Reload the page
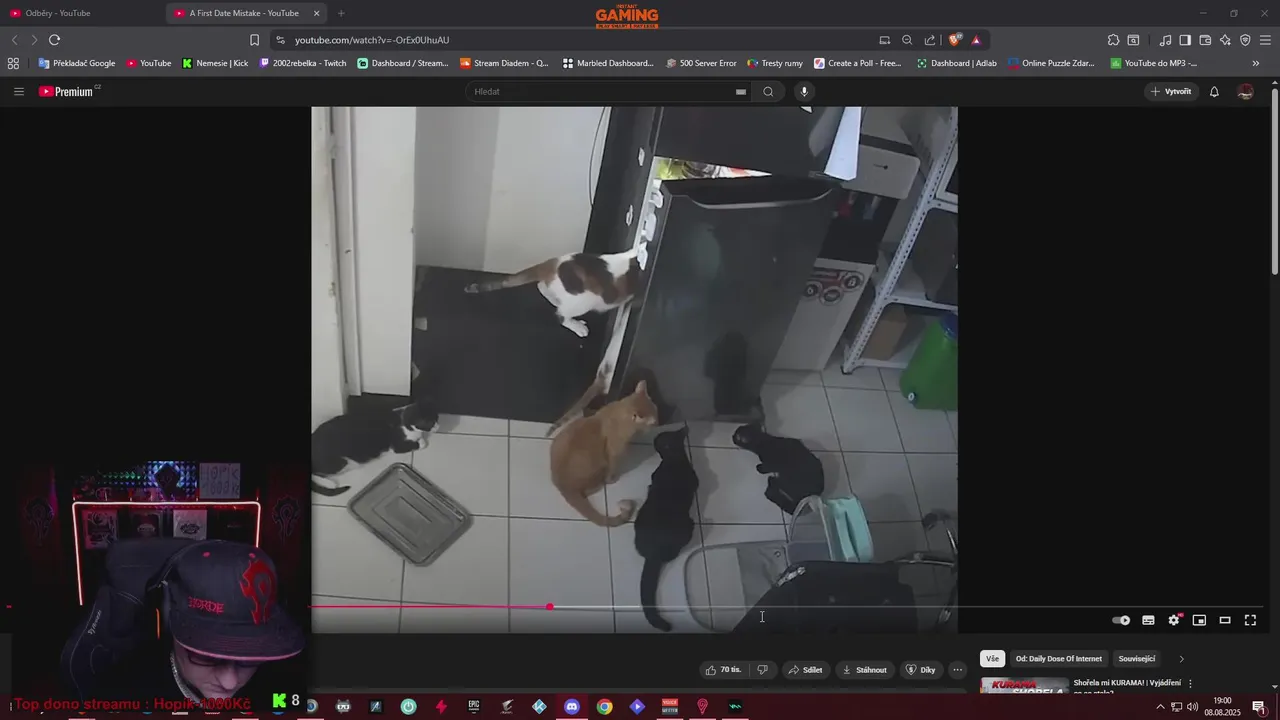The width and height of the screenshot is (1280, 720). coord(54,40)
